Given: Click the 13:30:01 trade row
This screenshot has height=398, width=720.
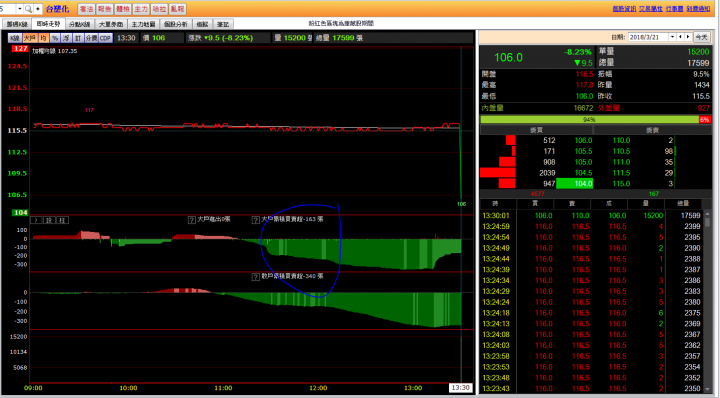Looking at the screenshot, I should point(591,215).
